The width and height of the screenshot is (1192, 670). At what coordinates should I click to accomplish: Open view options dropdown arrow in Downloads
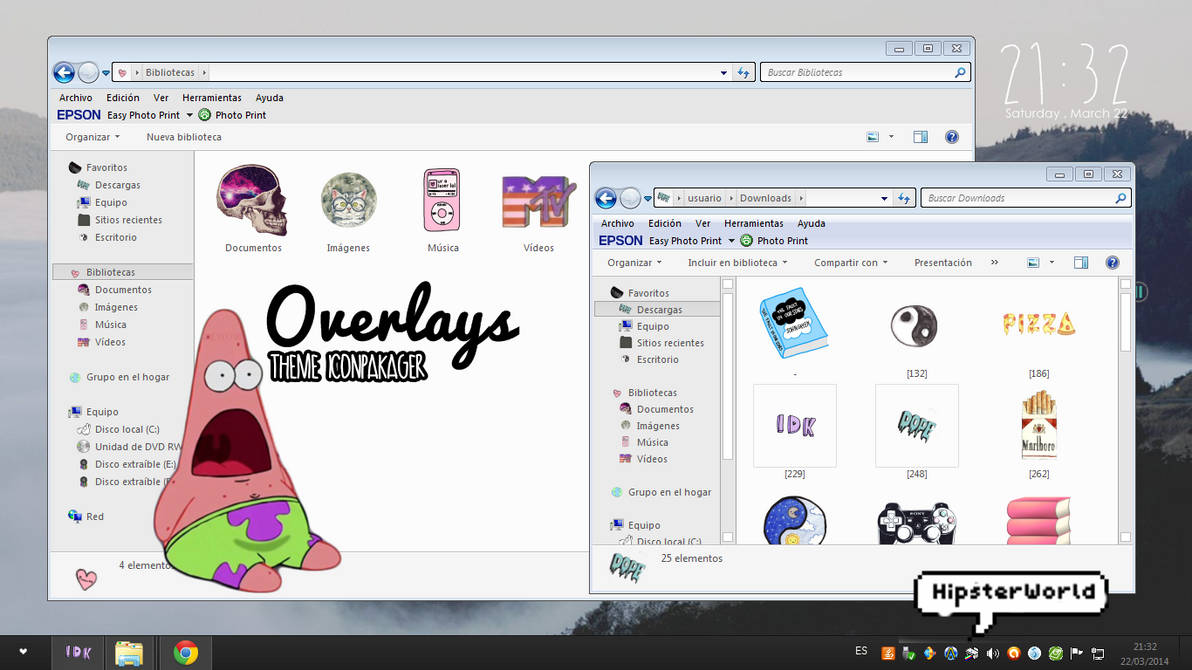(x=1052, y=262)
